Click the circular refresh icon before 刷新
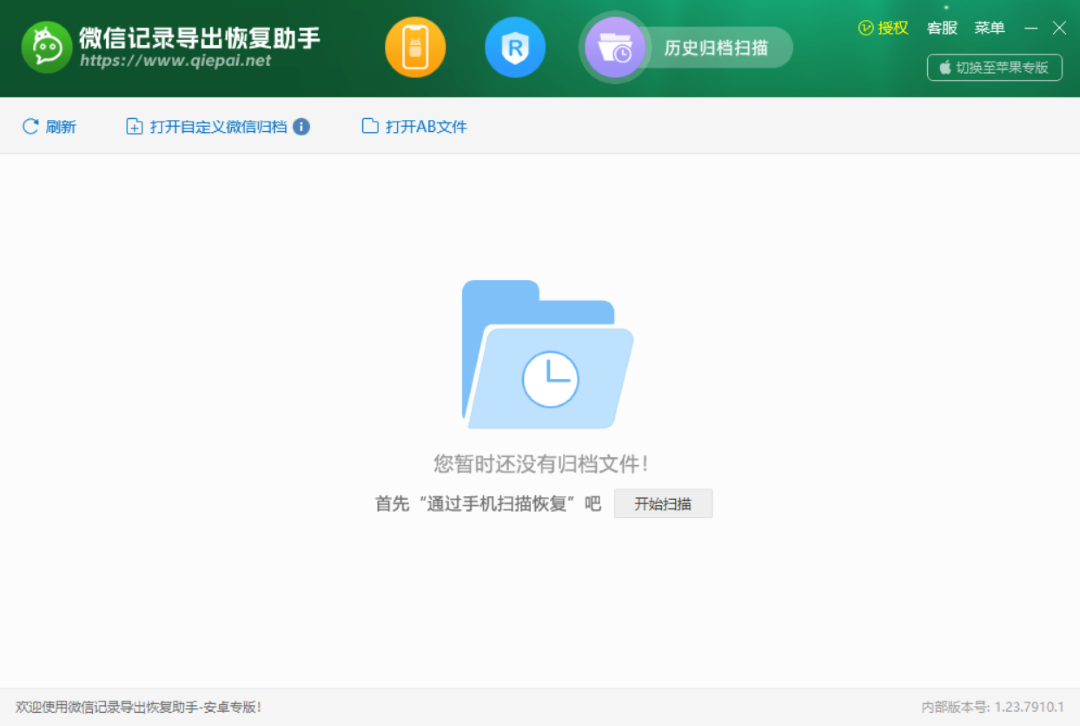The height and width of the screenshot is (726, 1080). (x=29, y=126)
